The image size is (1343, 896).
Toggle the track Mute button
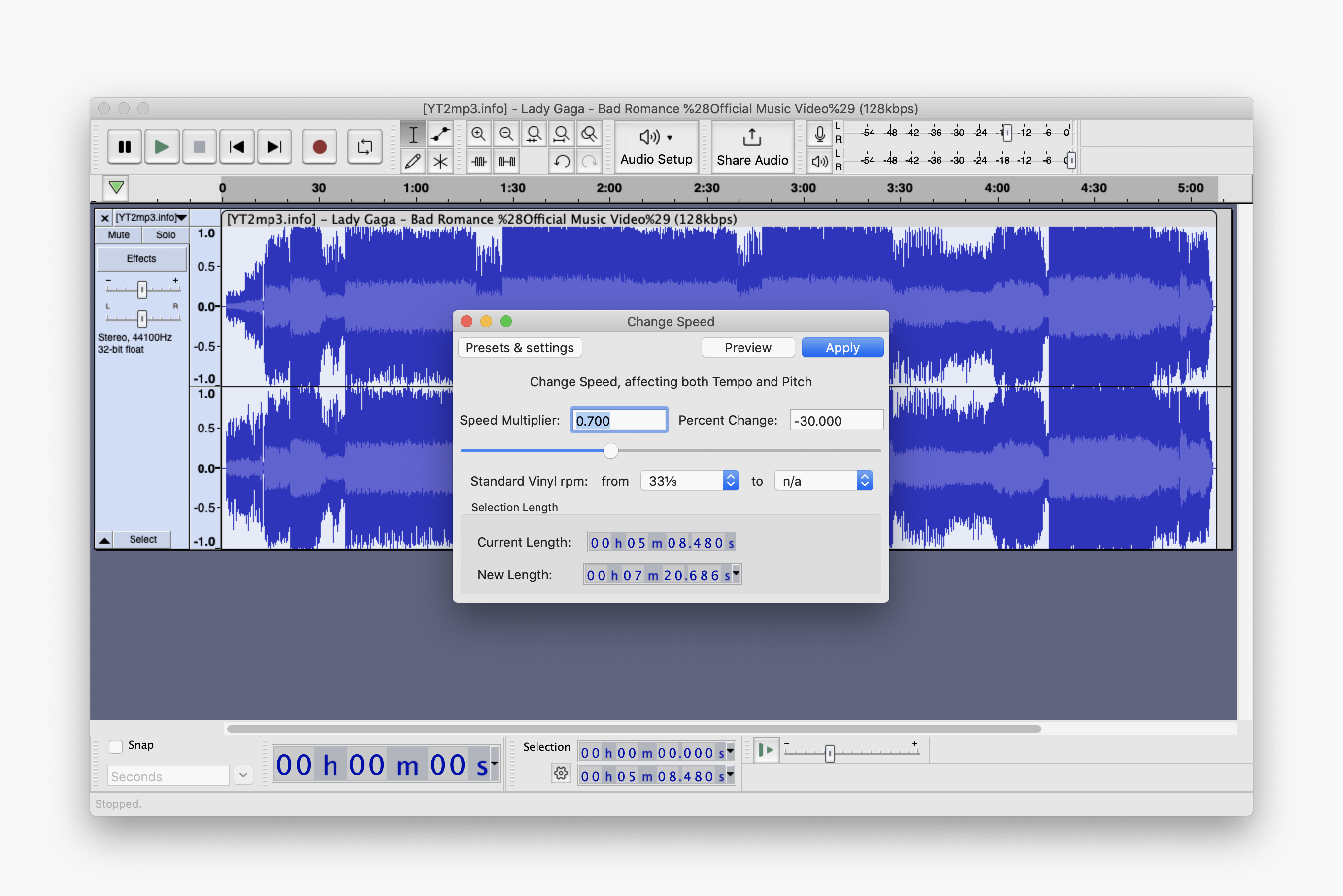point(119,235)
